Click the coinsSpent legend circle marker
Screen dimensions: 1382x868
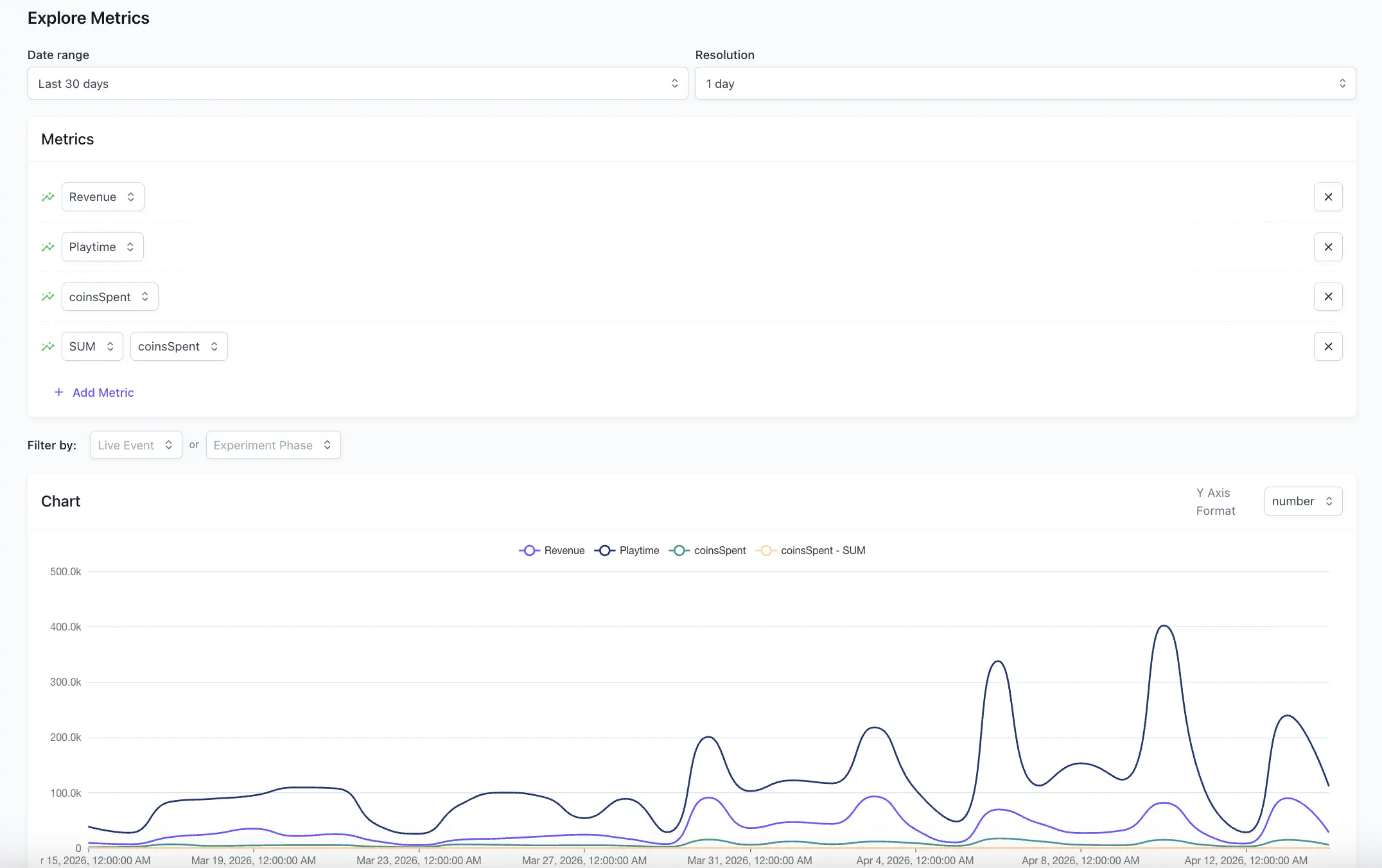tap(679, 550)
